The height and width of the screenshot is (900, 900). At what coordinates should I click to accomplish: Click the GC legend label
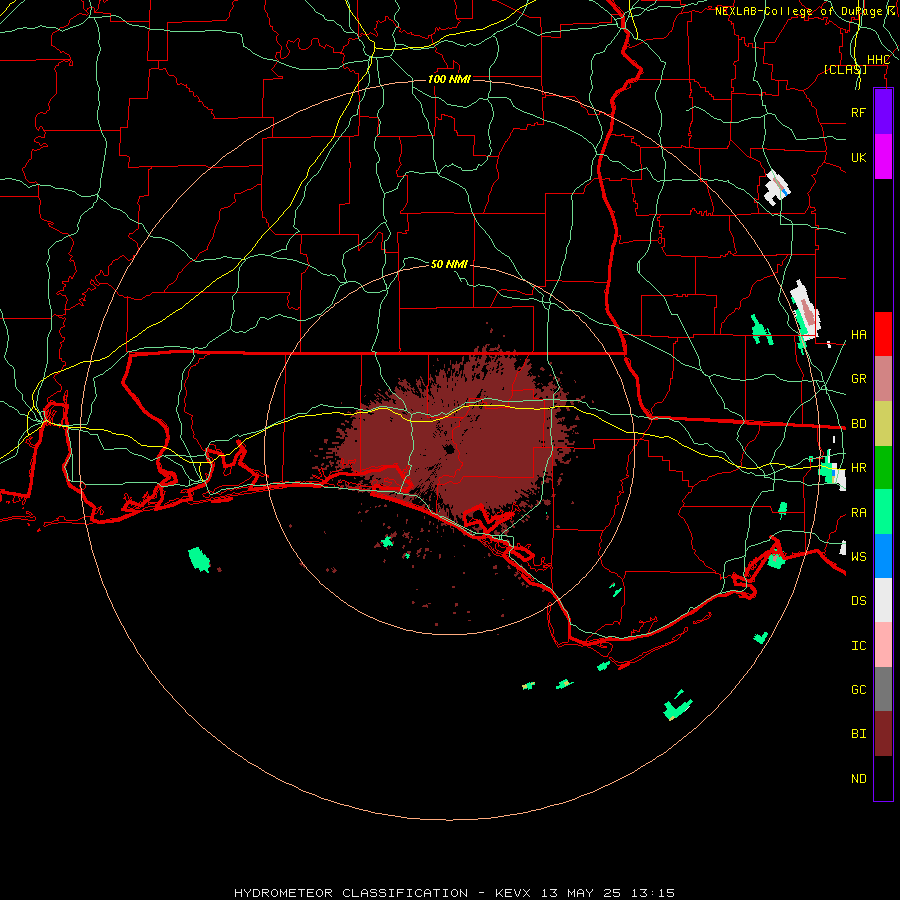858,690
